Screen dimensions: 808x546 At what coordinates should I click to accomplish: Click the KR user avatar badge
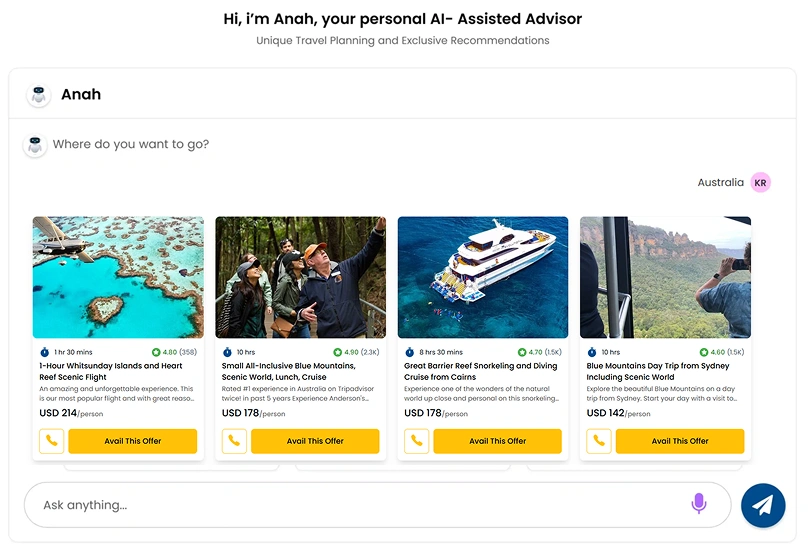761,183
